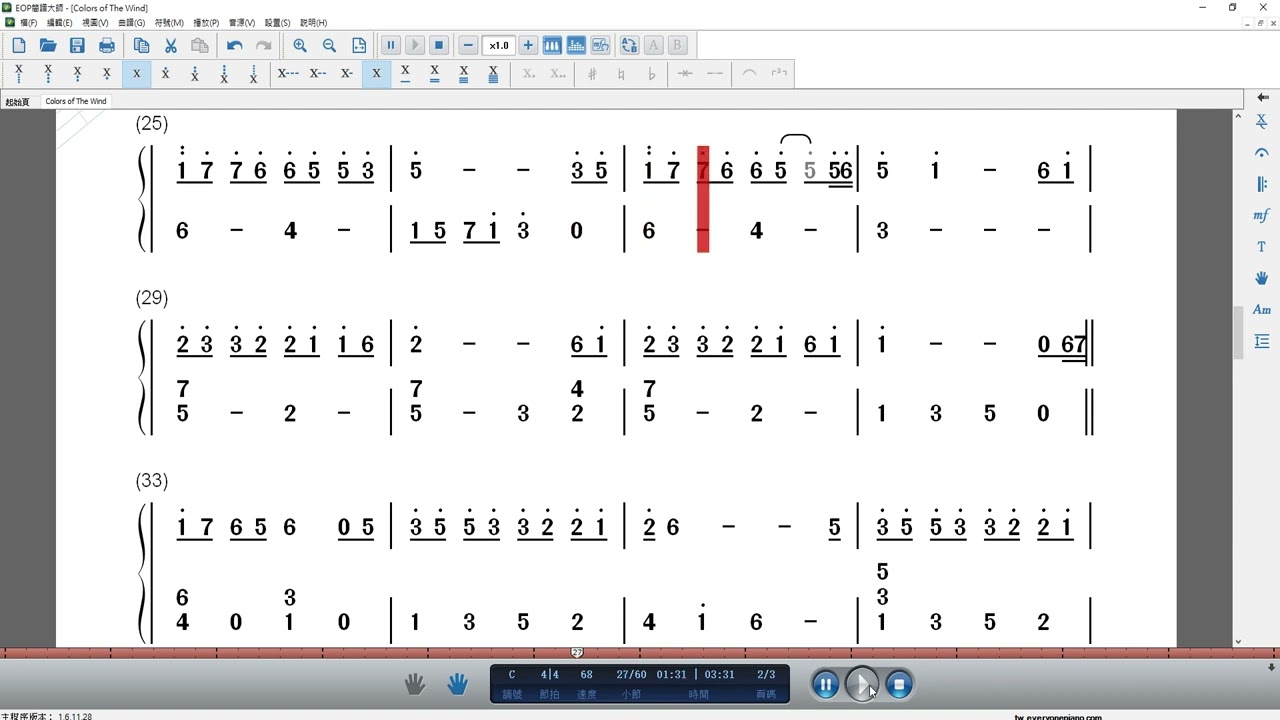
Task: Undo the last edit
Action: point(234,45)
